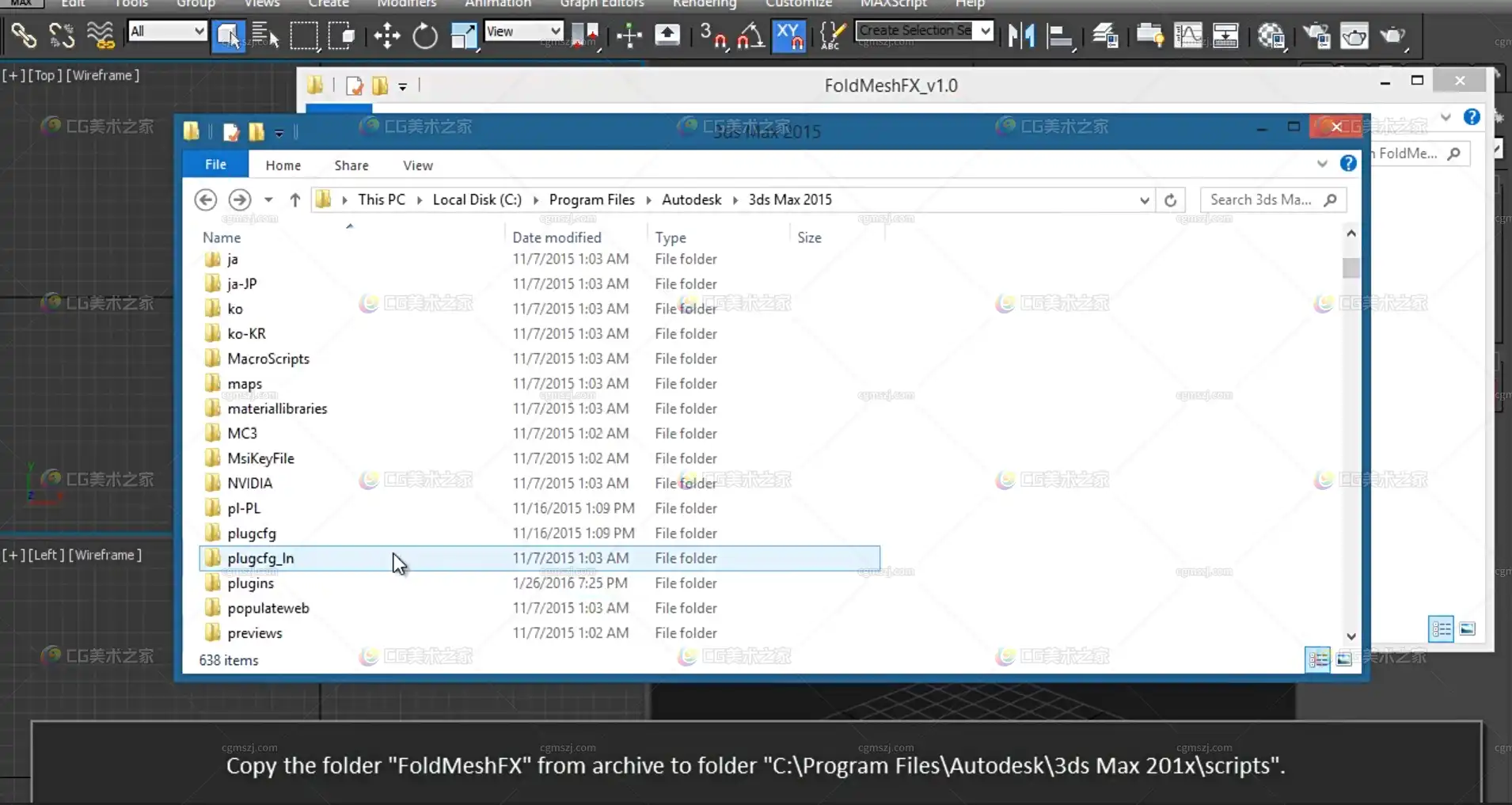This screenshot has height=805, width=1512.
Task: Click Properties icon in 3ds Max 2015 window titlebar
Action: 231,132
